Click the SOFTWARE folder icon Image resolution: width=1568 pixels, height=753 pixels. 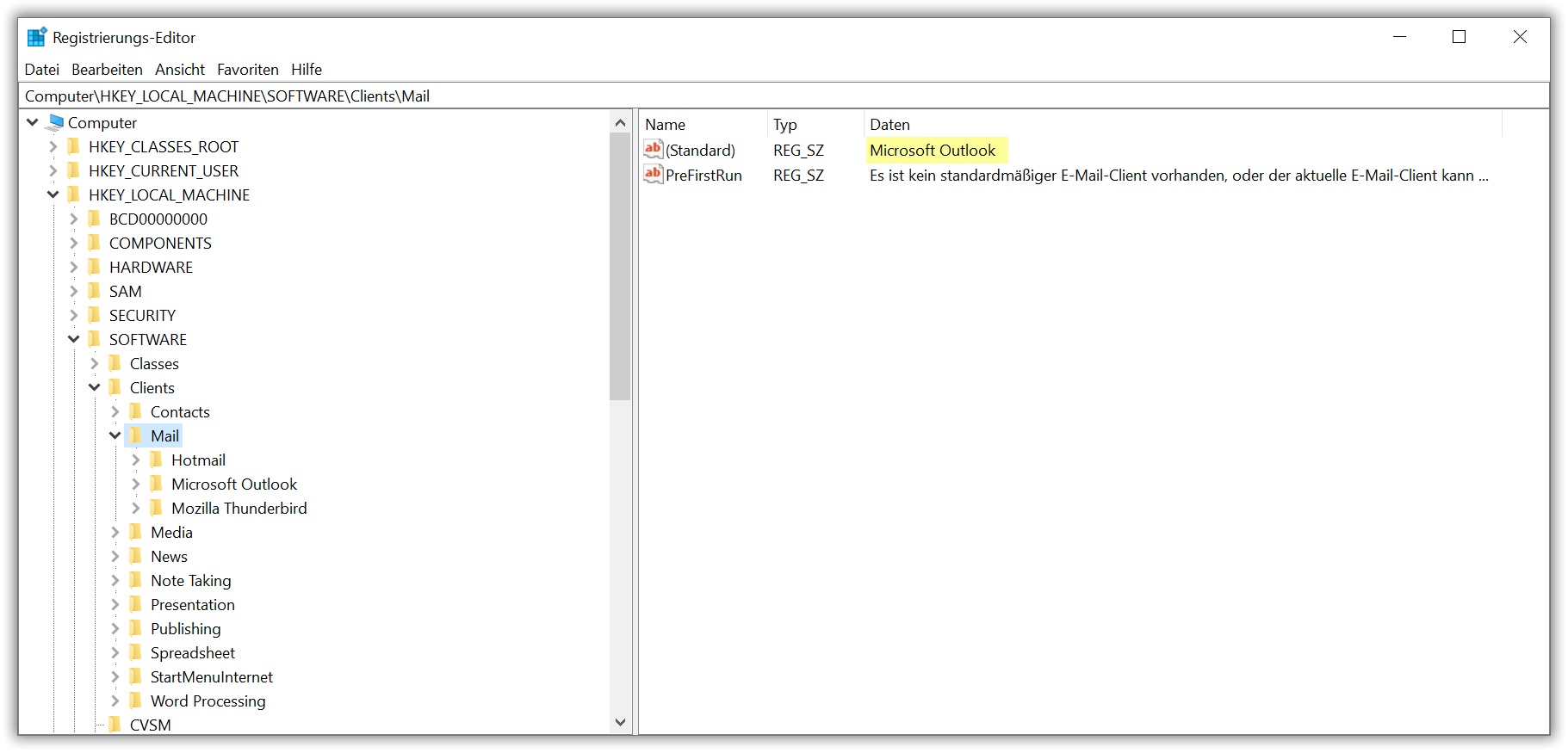coord(94,339)
